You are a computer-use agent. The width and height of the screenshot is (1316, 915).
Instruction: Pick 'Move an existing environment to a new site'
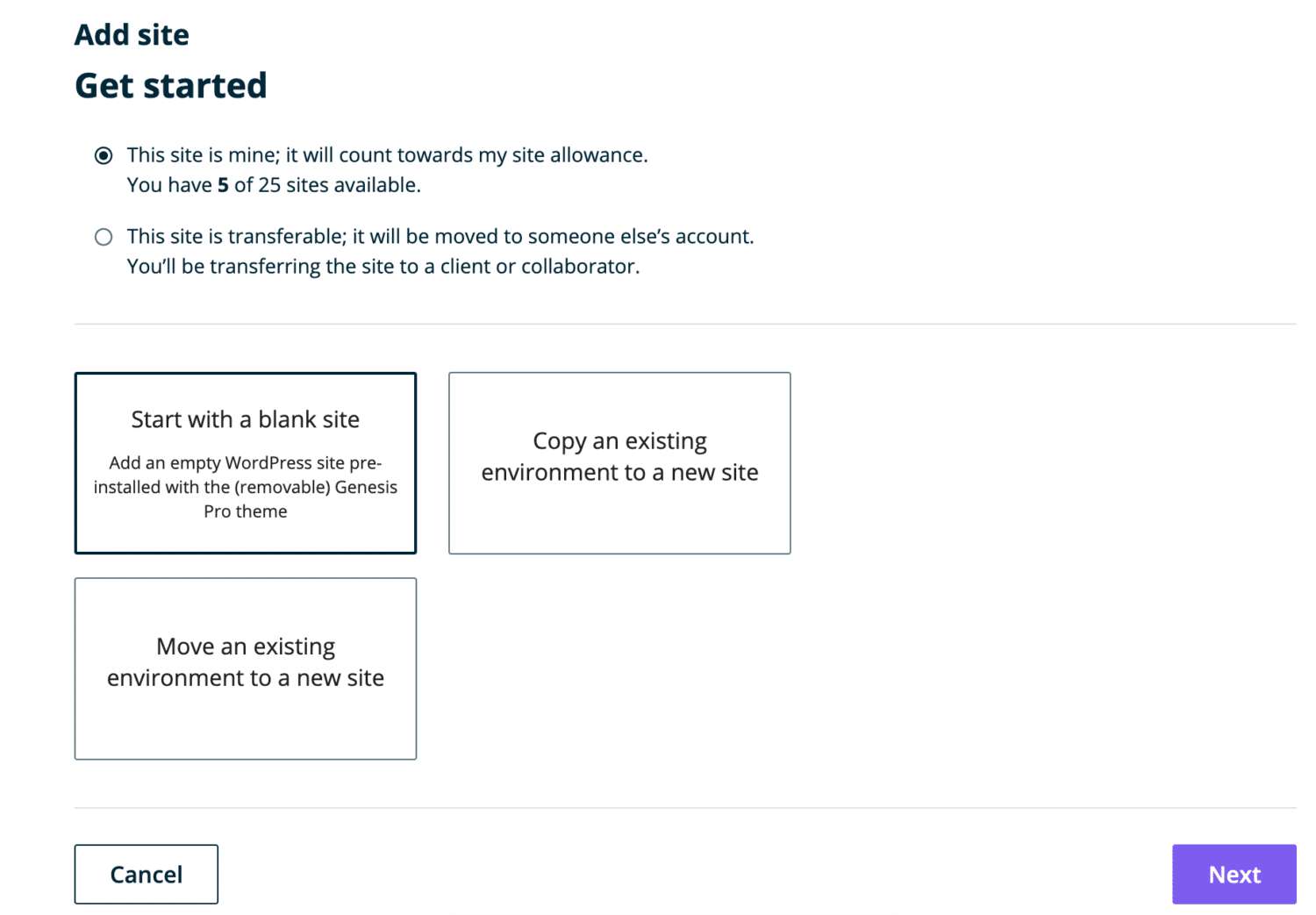(245, 668)
